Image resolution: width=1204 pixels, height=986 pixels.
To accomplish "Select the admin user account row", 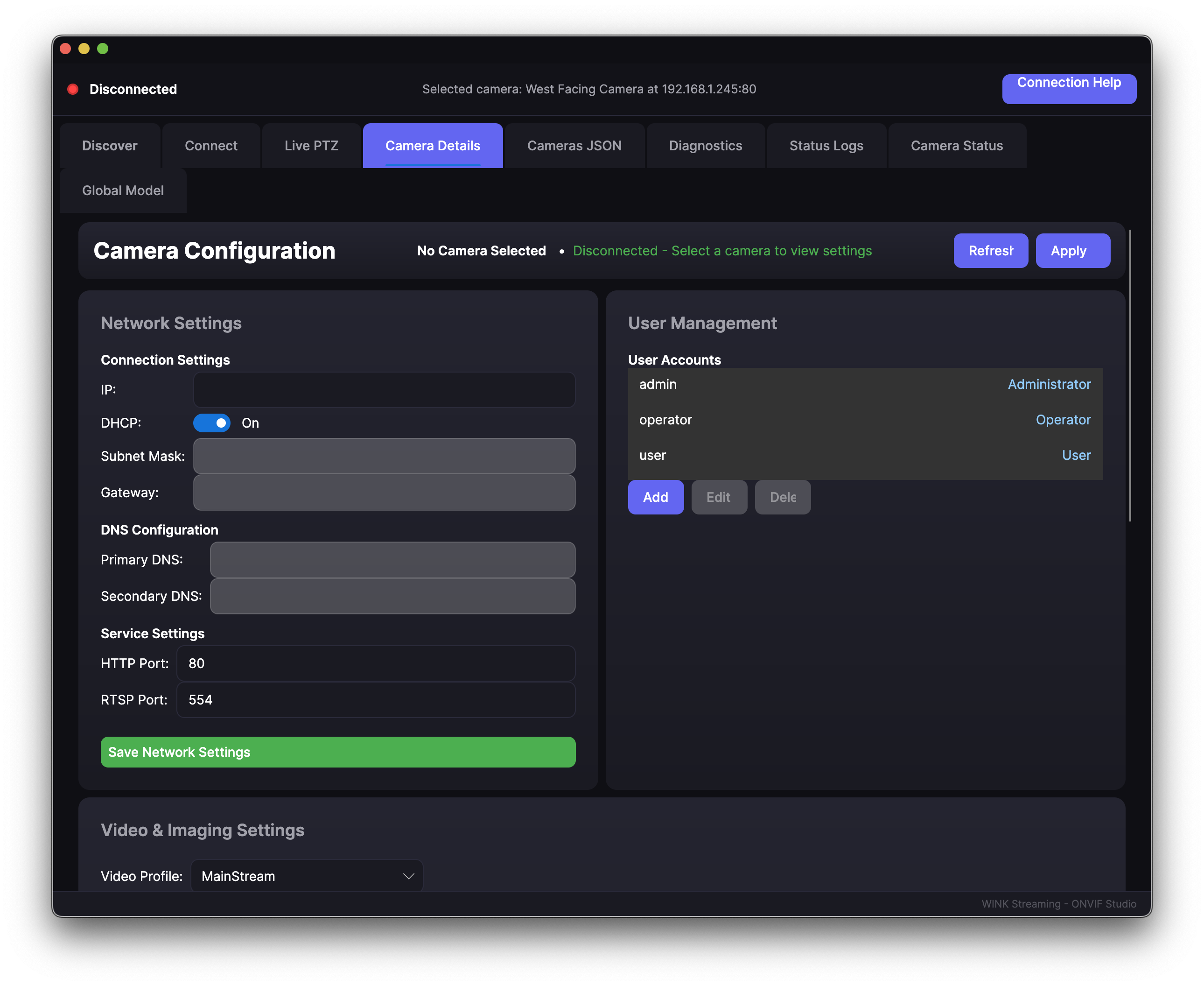I will pyautogui.click(x=865, y=385).
